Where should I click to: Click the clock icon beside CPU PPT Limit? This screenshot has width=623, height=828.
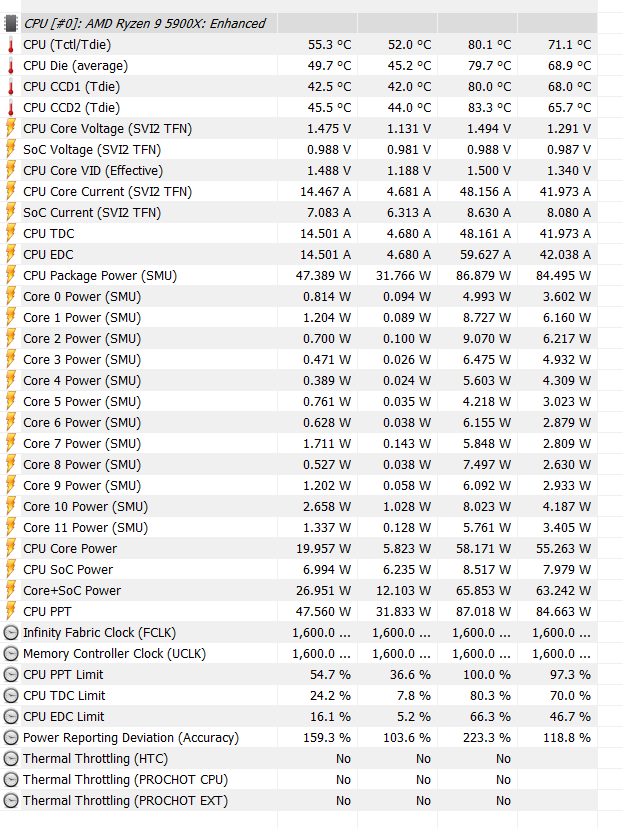coord(11,674)
